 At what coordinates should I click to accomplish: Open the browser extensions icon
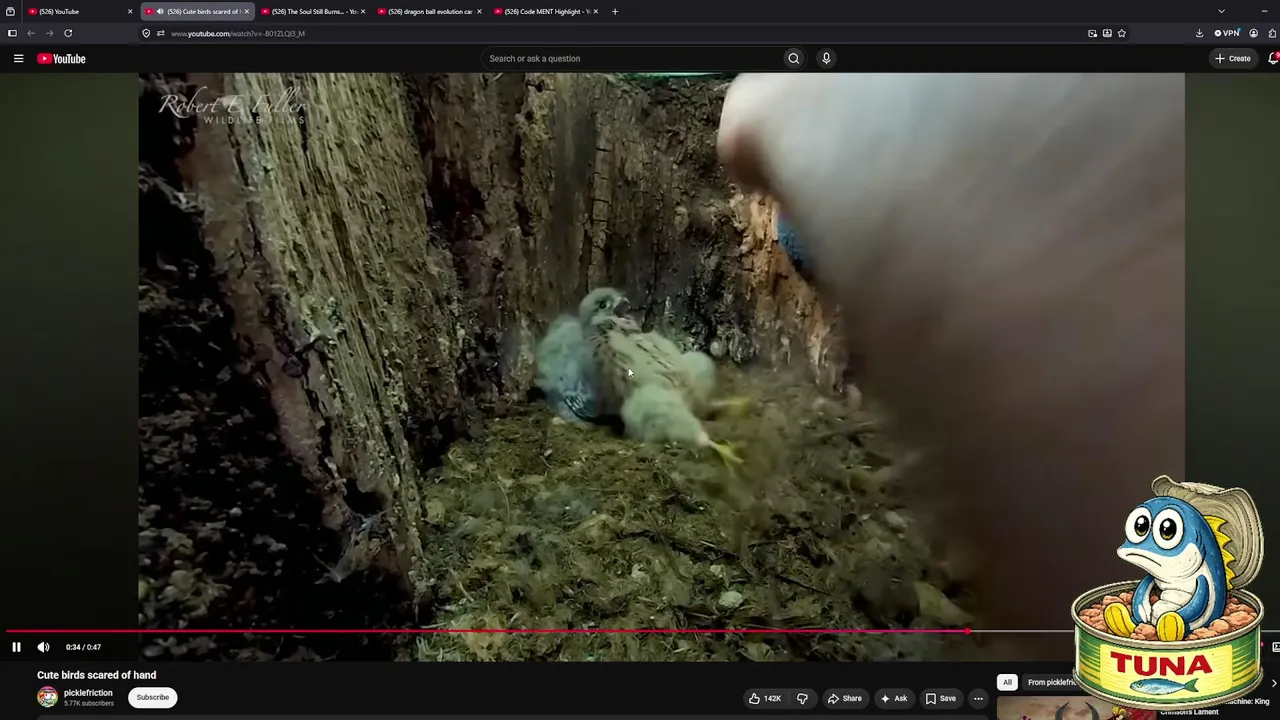point(1273,33)
